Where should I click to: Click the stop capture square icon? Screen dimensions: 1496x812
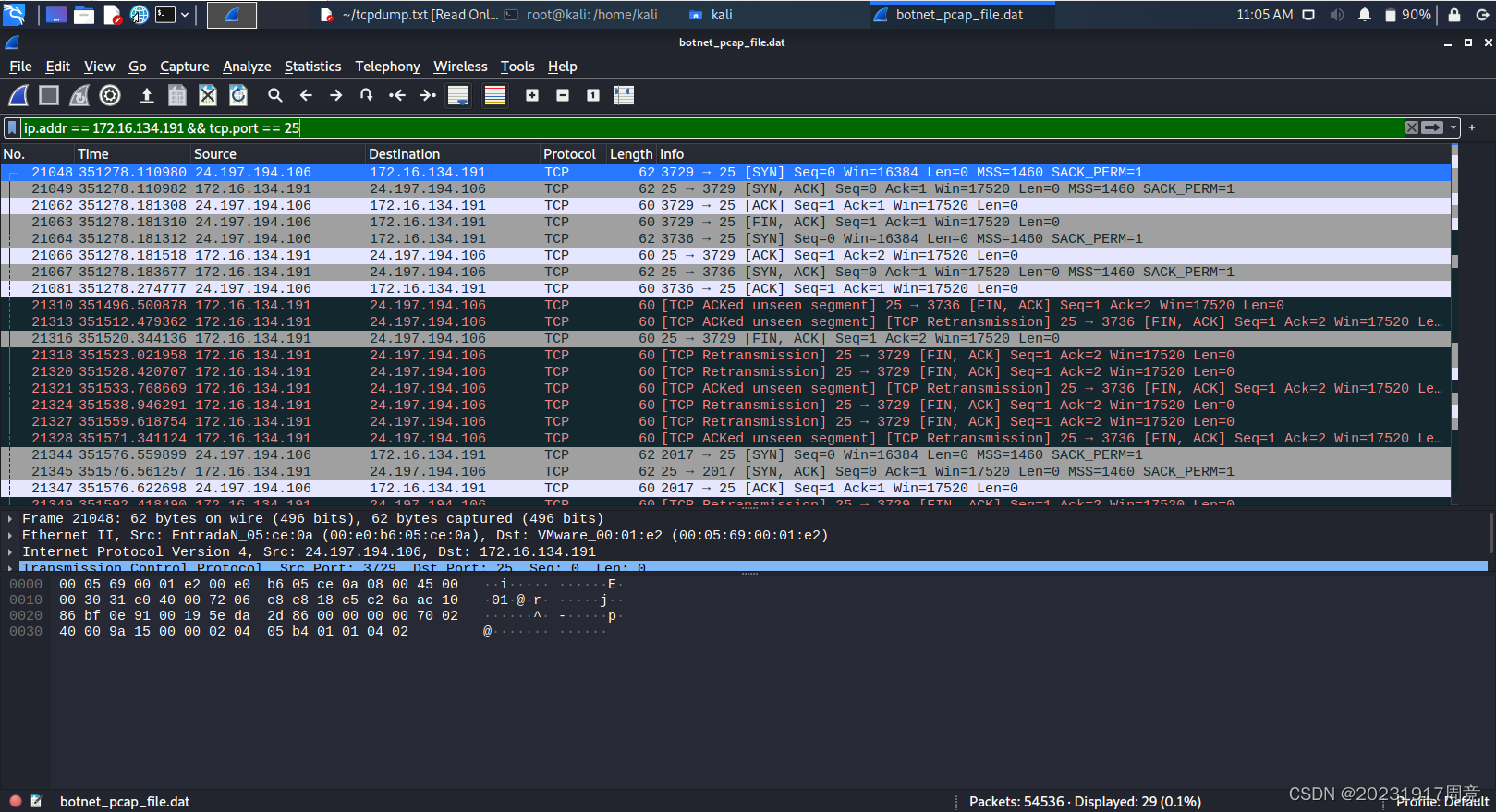coord(49,95)
